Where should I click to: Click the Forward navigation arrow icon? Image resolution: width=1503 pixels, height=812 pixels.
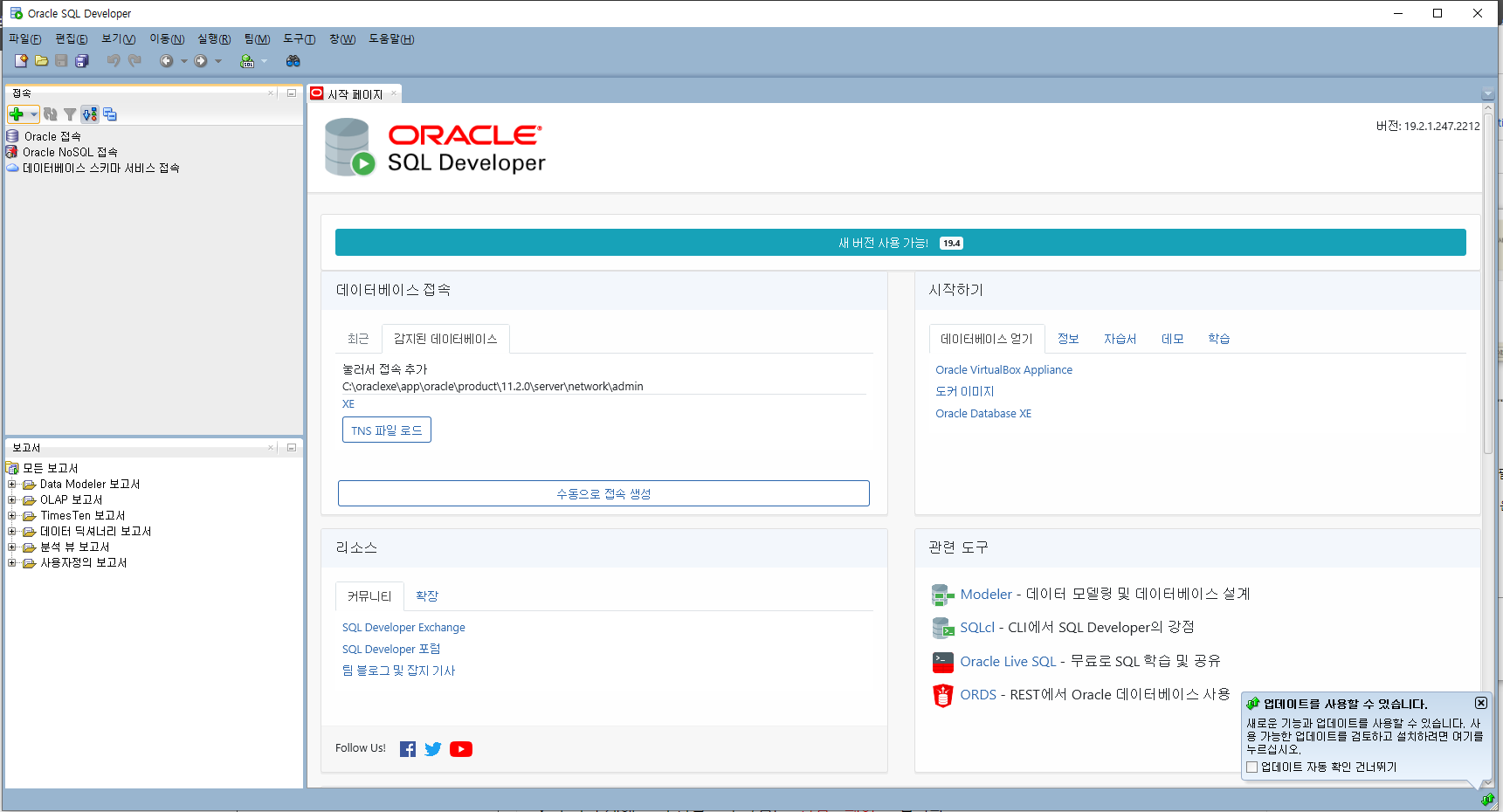201,61
